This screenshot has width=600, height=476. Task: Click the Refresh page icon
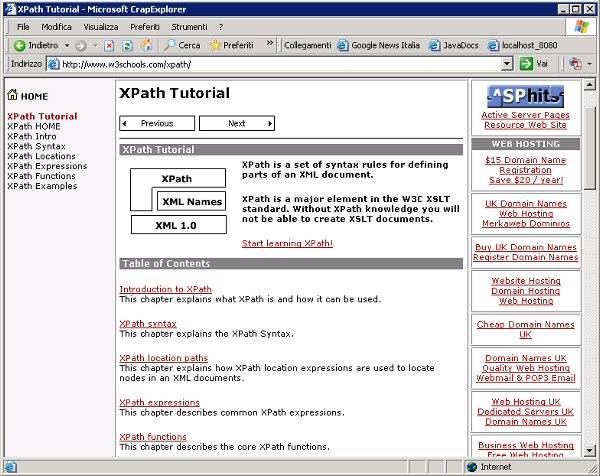(127, 46)
